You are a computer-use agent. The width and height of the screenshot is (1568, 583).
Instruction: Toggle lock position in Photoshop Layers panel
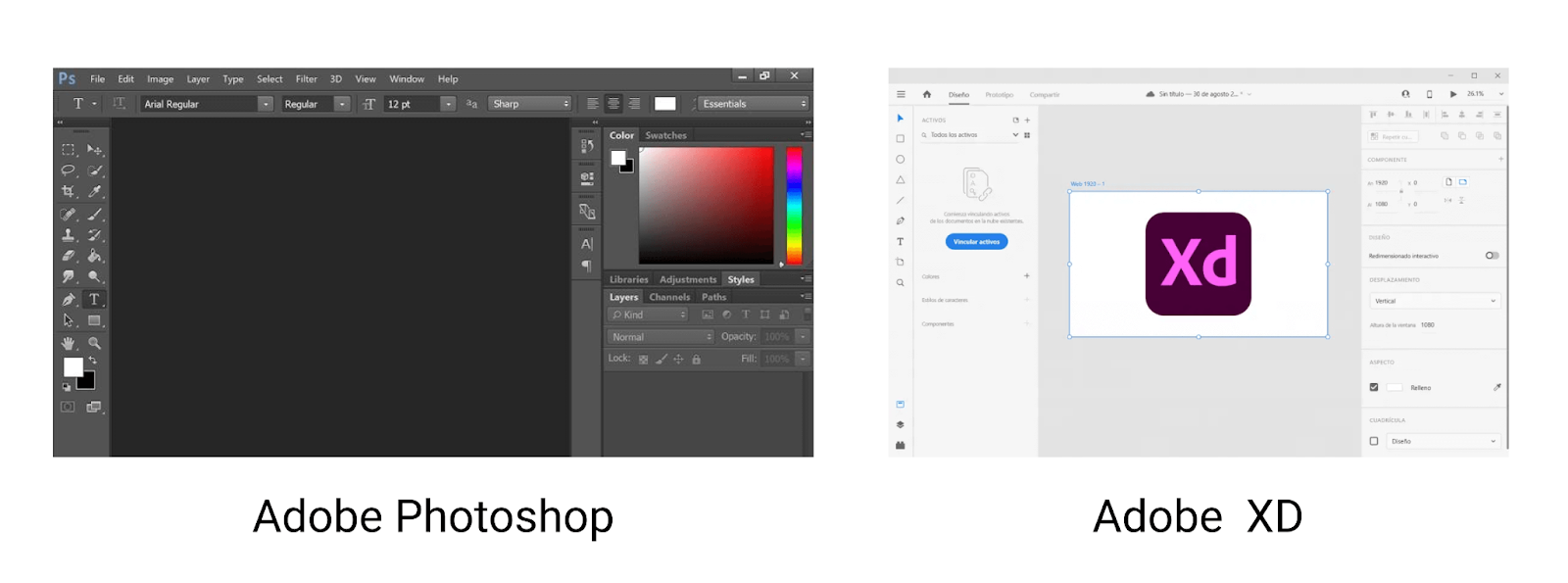click(x=678, y=360)
